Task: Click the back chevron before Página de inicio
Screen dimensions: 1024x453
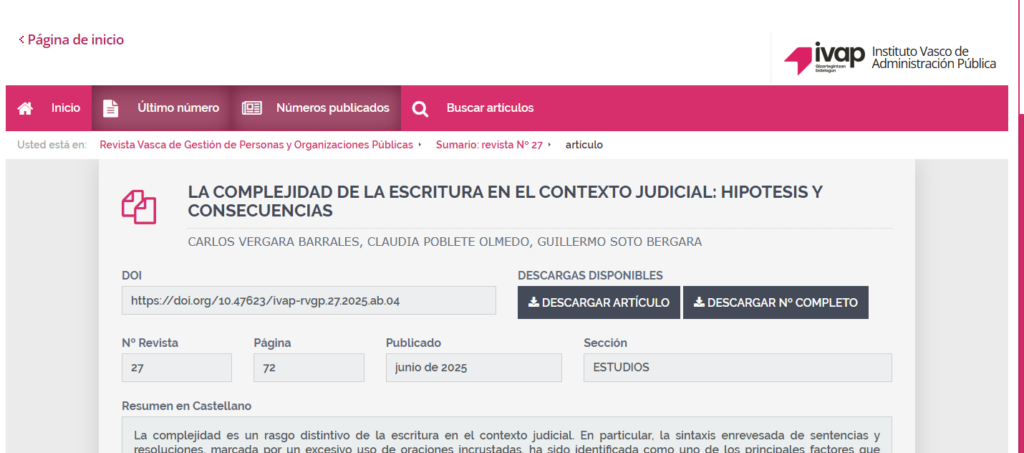Action: tap(22, 40)
